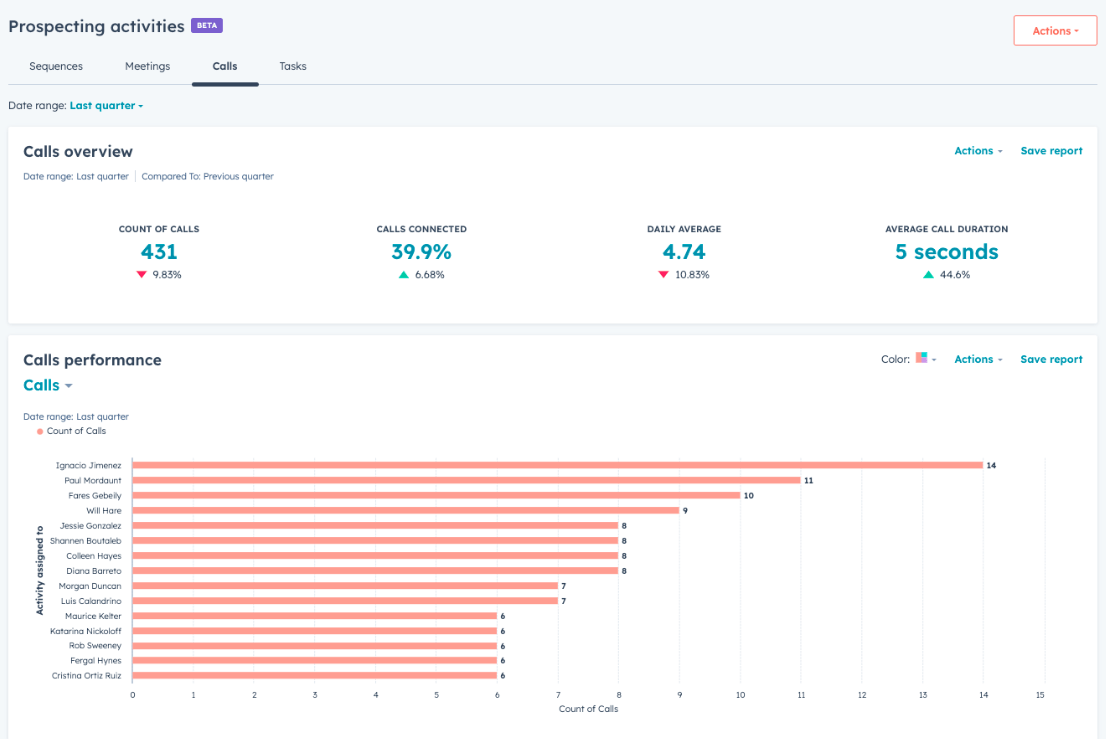Save report for Calls performance

[x=1051, y=359]
